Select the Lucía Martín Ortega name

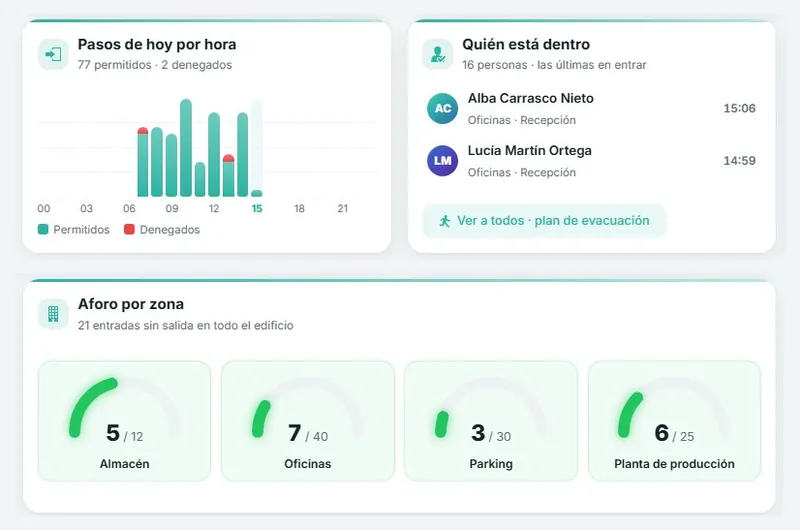(530, 150)
